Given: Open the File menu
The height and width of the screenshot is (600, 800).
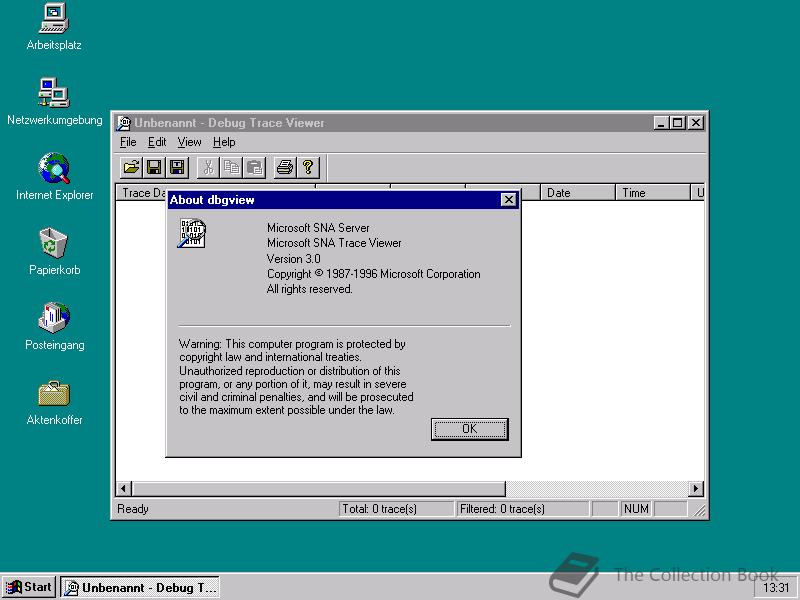Looking at the screenshot, I should pyautogui.click(x=128, y=142).
